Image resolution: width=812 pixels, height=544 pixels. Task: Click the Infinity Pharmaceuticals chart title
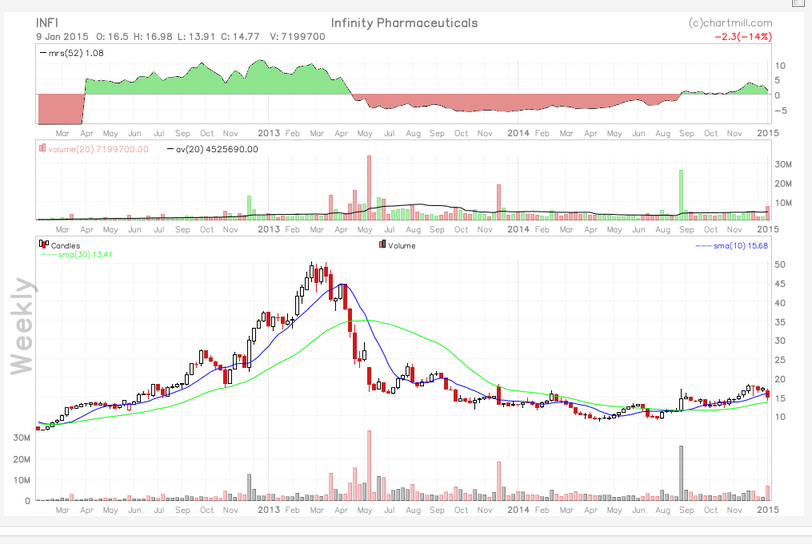click(404, 23)
